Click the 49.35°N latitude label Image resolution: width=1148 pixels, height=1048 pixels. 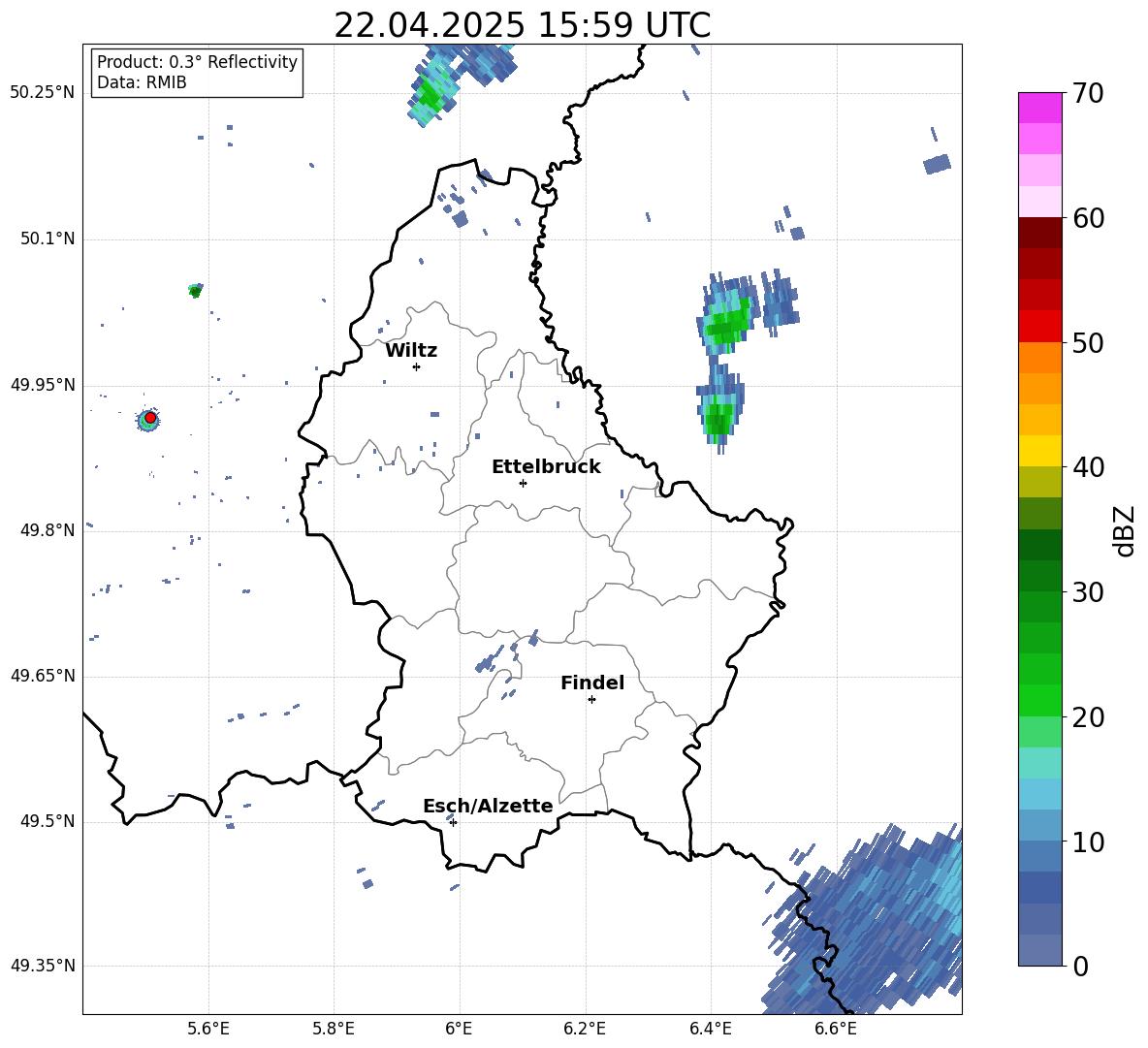[x=43, y=966]
